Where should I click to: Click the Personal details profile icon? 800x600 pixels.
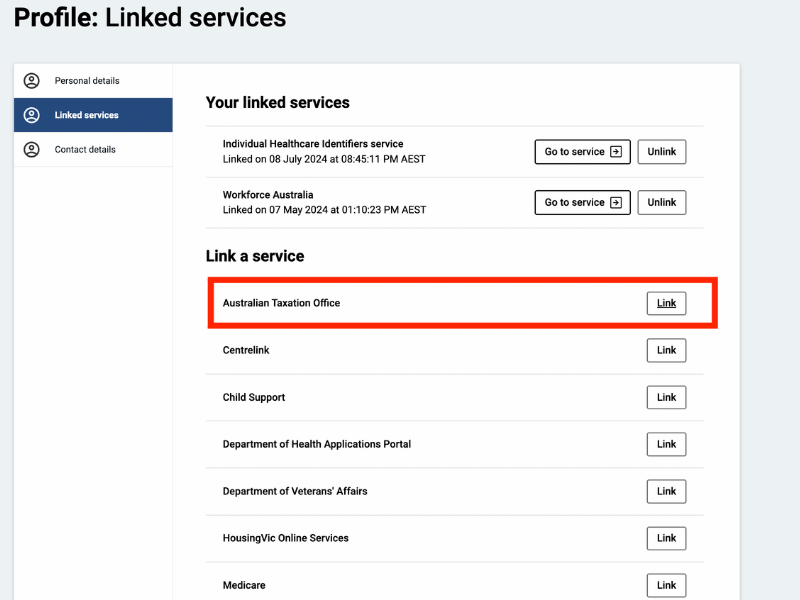(x=32, y=81)
